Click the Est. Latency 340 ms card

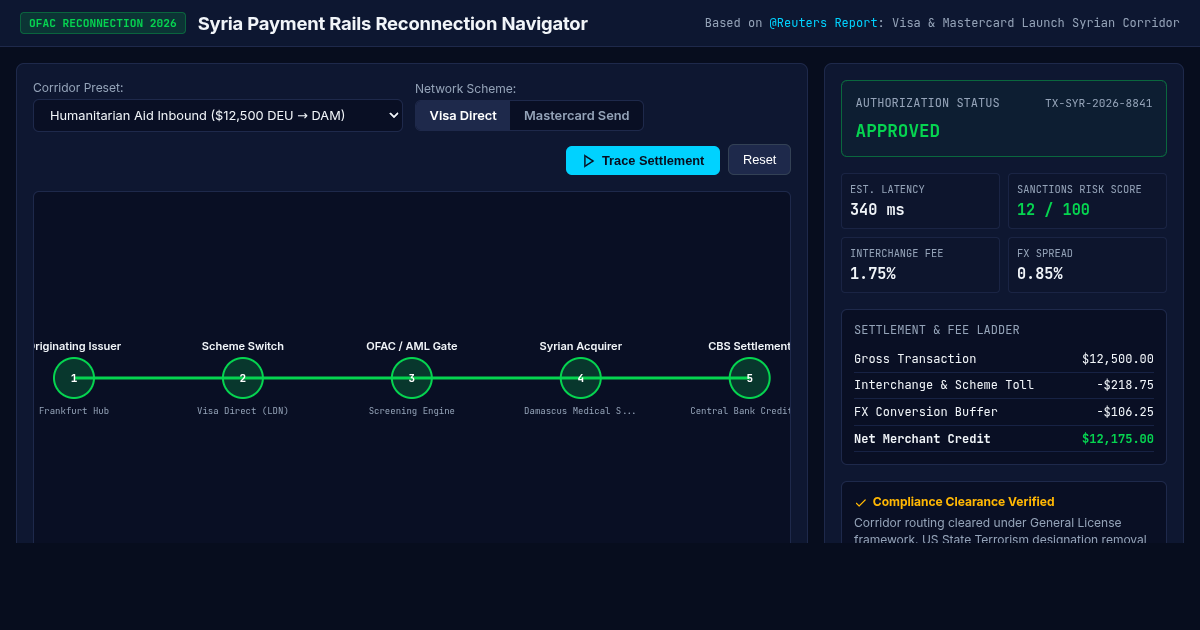point(920,201)
